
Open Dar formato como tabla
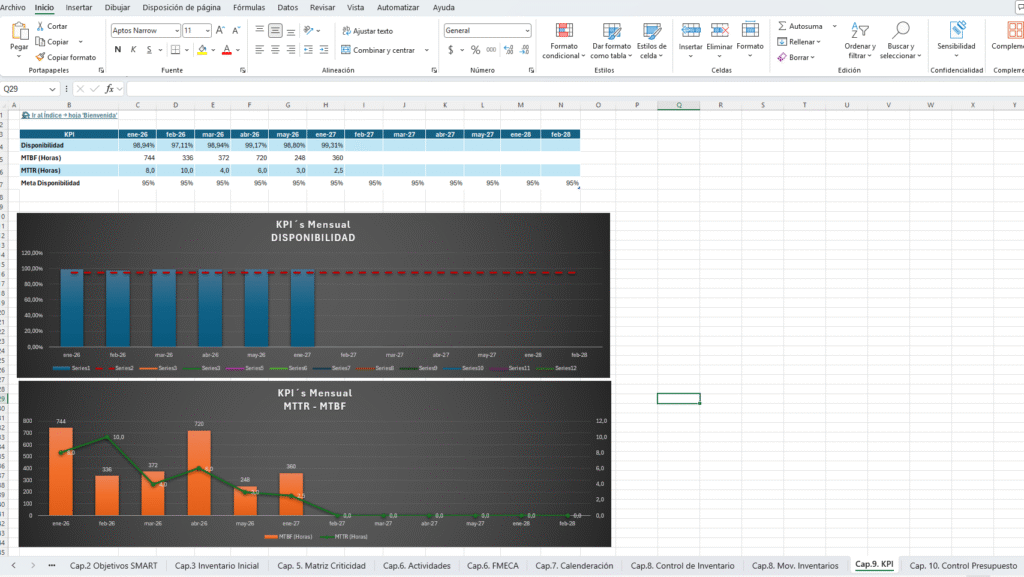[611, 40]
